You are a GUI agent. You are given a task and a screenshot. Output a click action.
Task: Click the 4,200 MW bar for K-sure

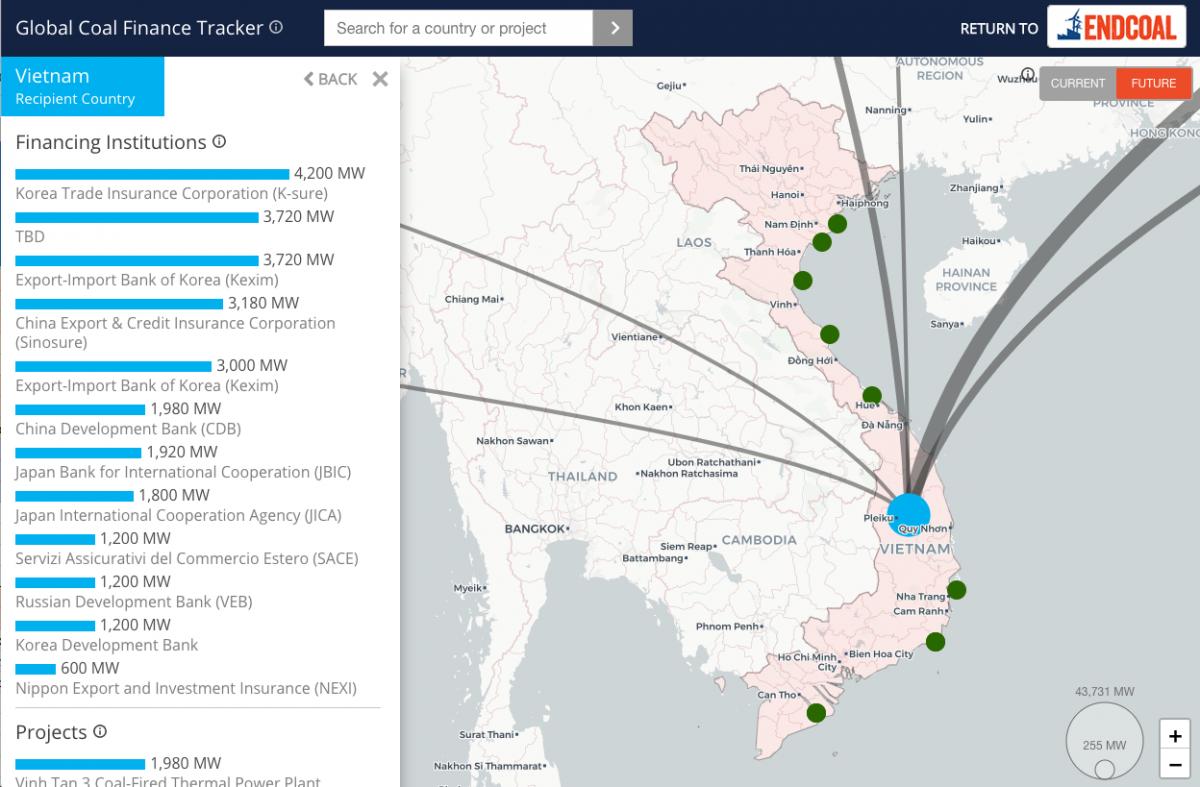coord(152,174)
